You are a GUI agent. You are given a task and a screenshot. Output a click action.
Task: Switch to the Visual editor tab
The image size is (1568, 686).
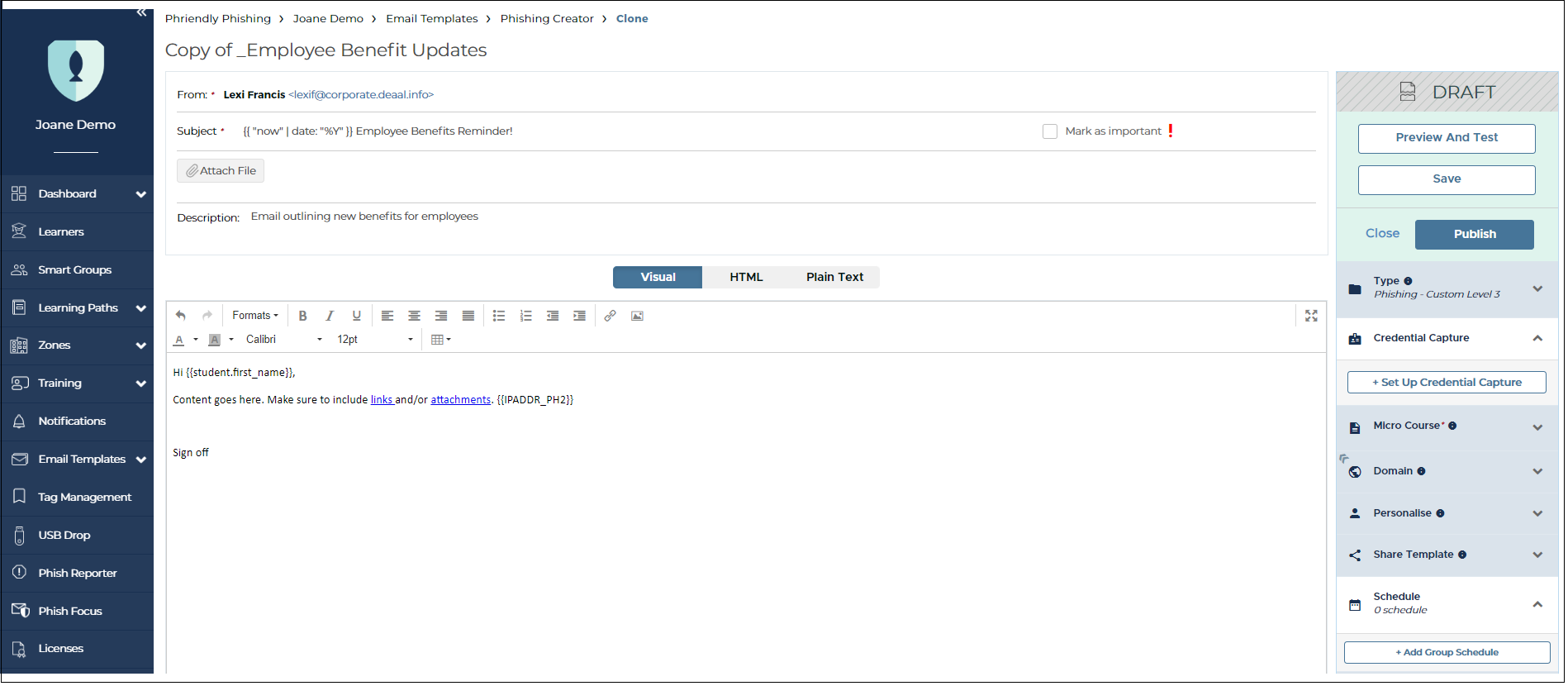click(659, 278)
